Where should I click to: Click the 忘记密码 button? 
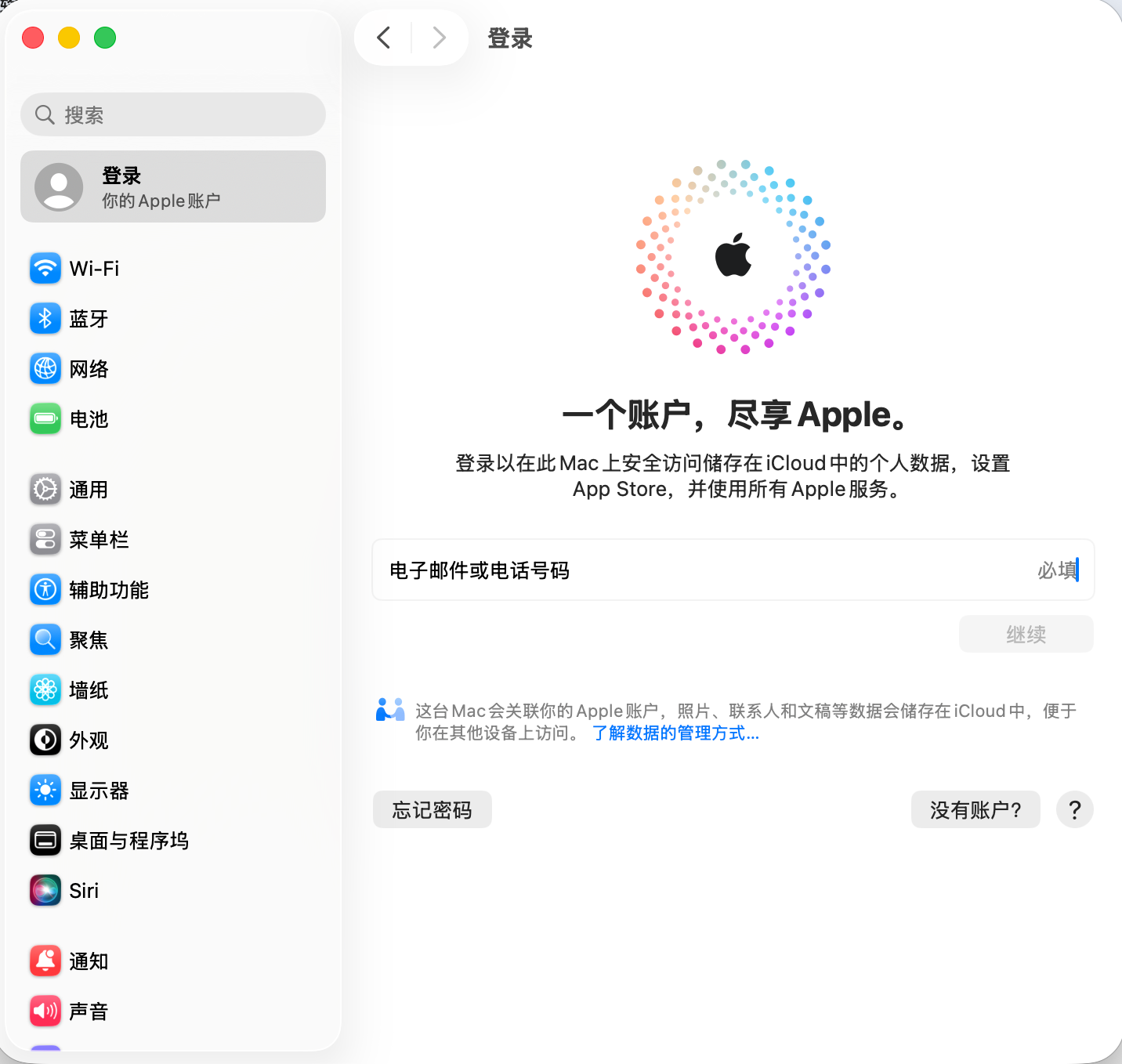point(433,809)
